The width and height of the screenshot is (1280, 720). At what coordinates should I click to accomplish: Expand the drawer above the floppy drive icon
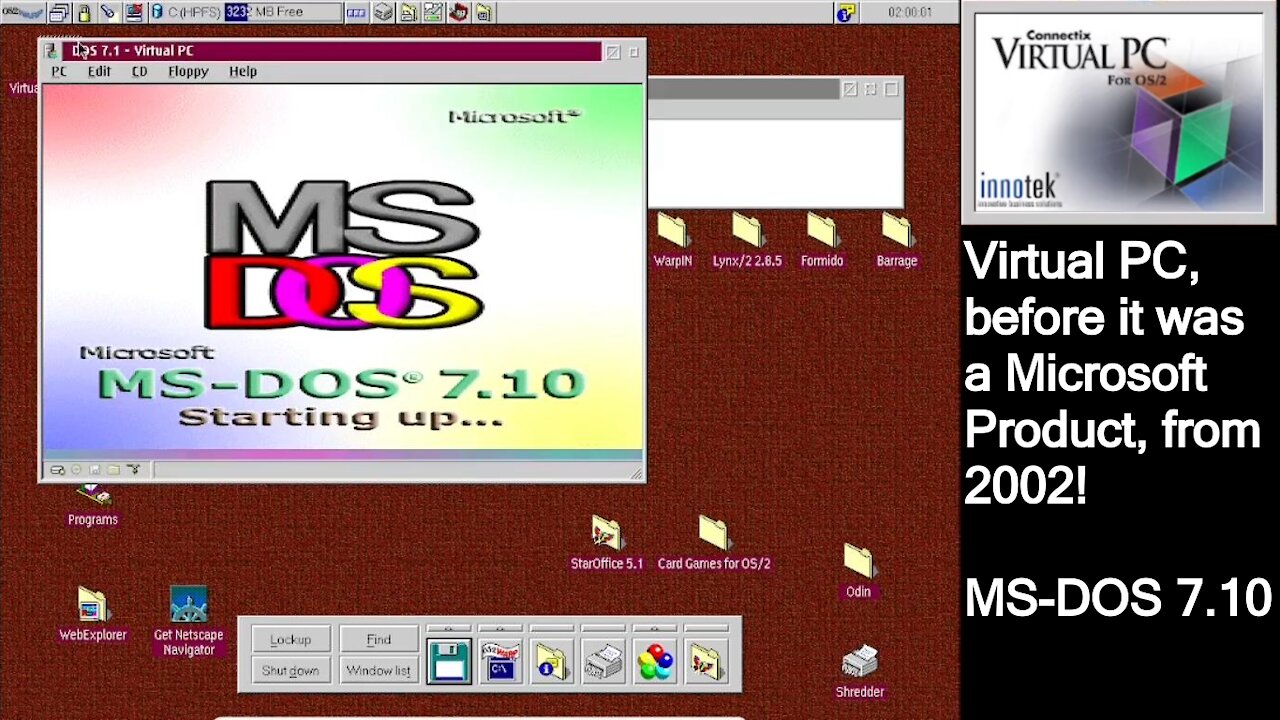(x=449, y=629)
